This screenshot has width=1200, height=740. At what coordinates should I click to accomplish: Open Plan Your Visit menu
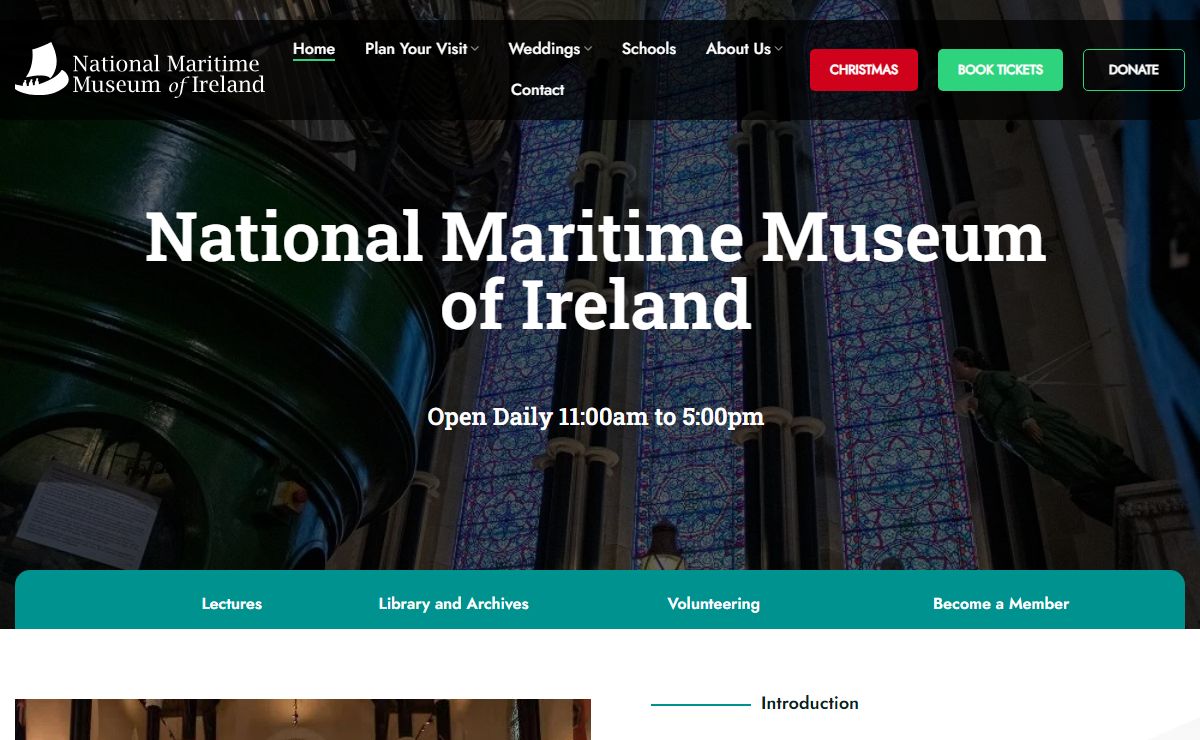tap(416, 49)
